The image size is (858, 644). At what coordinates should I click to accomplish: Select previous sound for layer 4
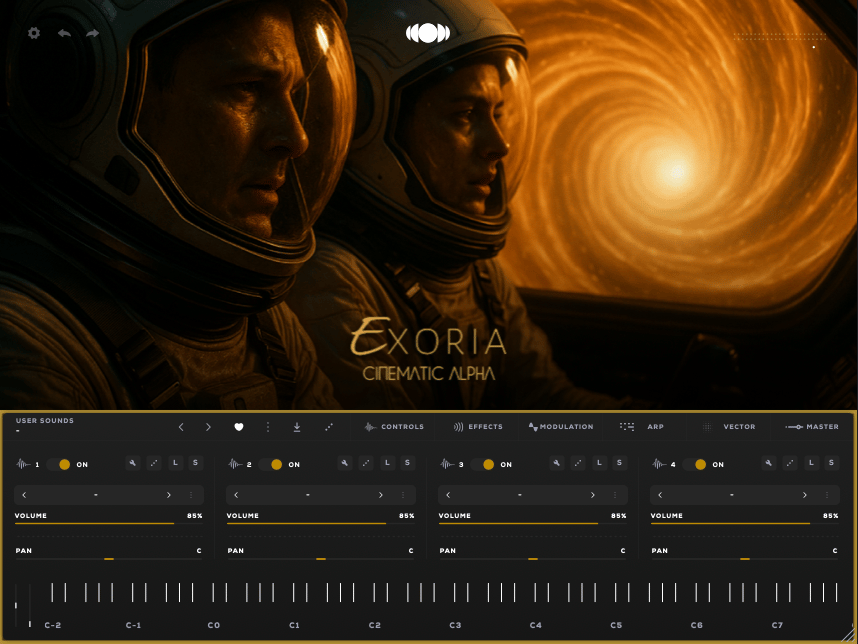point(660,495)
